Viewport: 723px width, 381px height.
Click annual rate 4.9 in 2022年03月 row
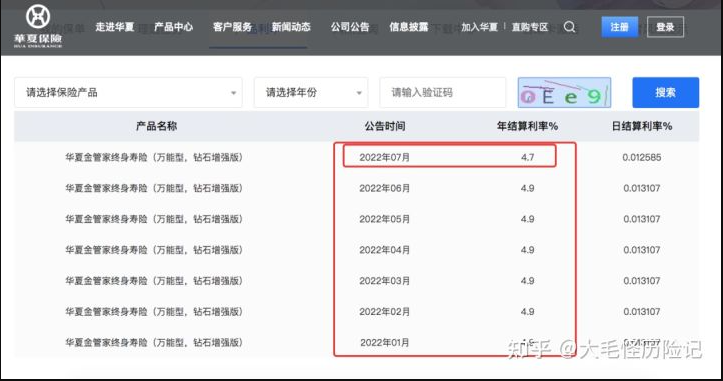[x=527, y=281]
